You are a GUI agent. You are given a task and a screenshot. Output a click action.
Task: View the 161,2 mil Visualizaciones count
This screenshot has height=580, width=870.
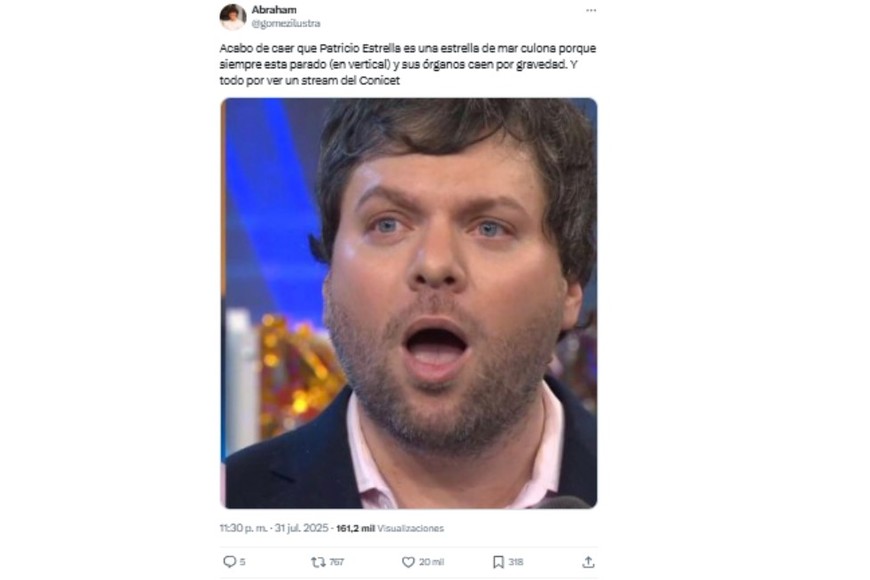[x=390, y=528]
